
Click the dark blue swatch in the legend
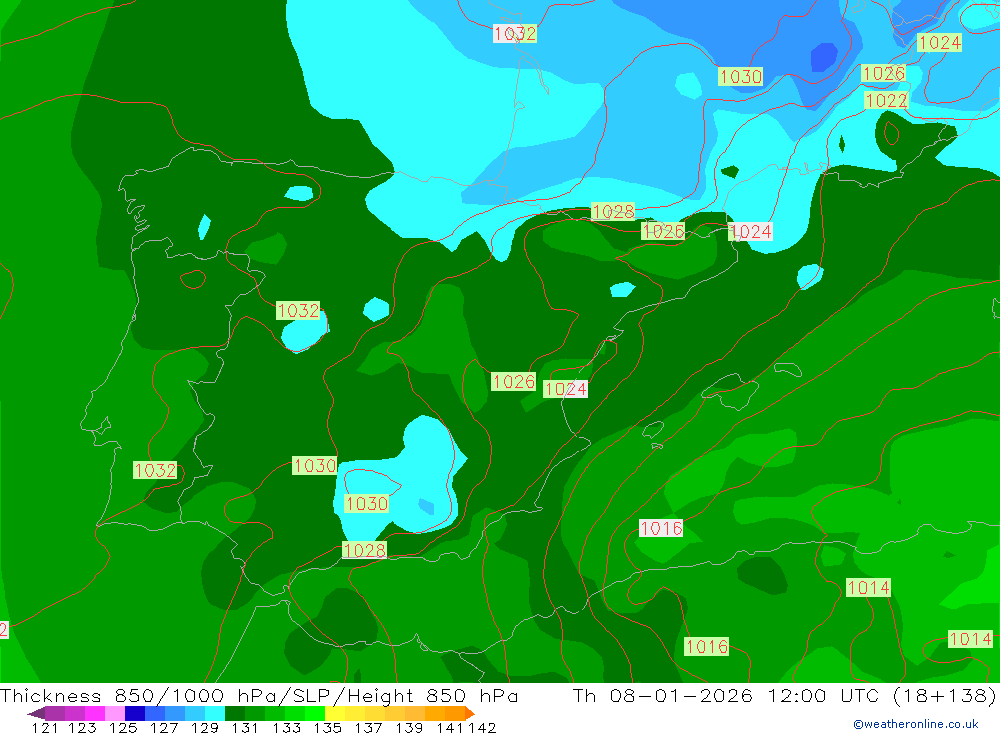click(135, 713)
